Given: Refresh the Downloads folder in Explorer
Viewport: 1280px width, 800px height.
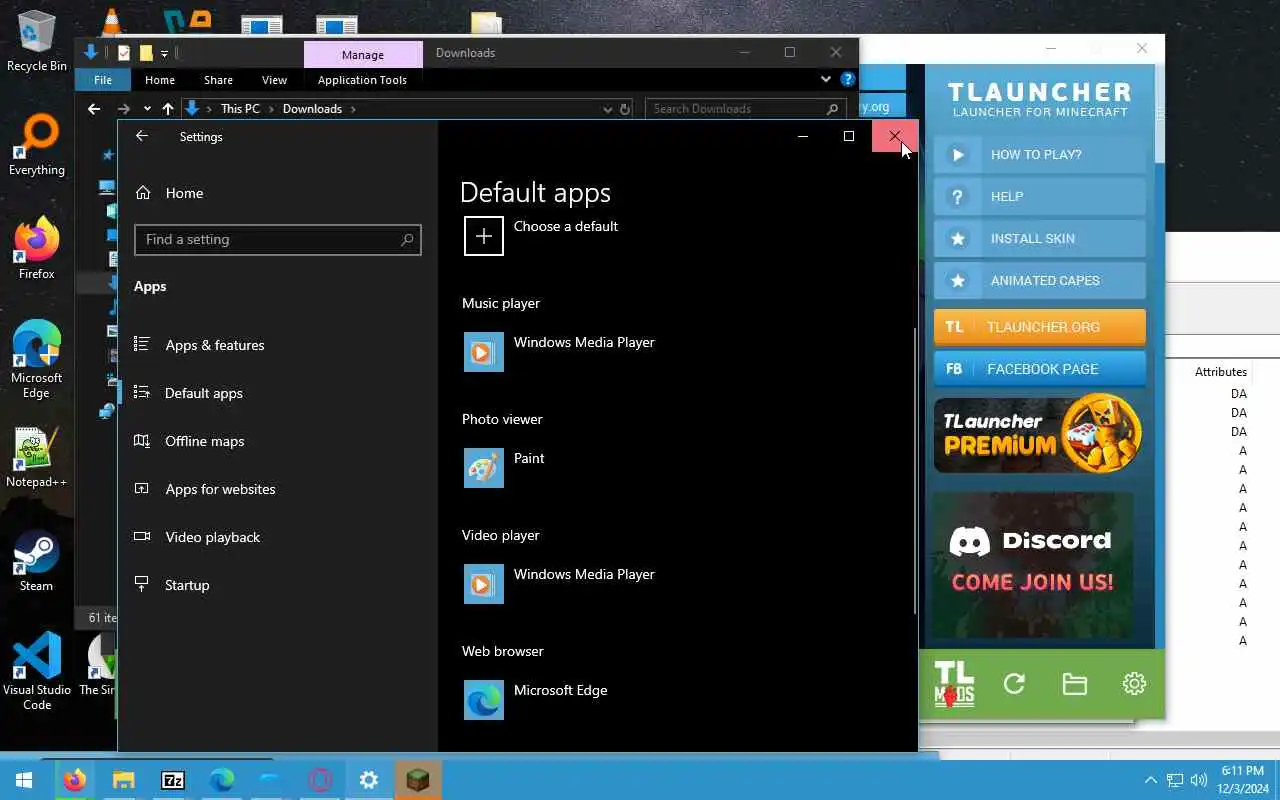Looking at the screenshot, I should [625, 109].
